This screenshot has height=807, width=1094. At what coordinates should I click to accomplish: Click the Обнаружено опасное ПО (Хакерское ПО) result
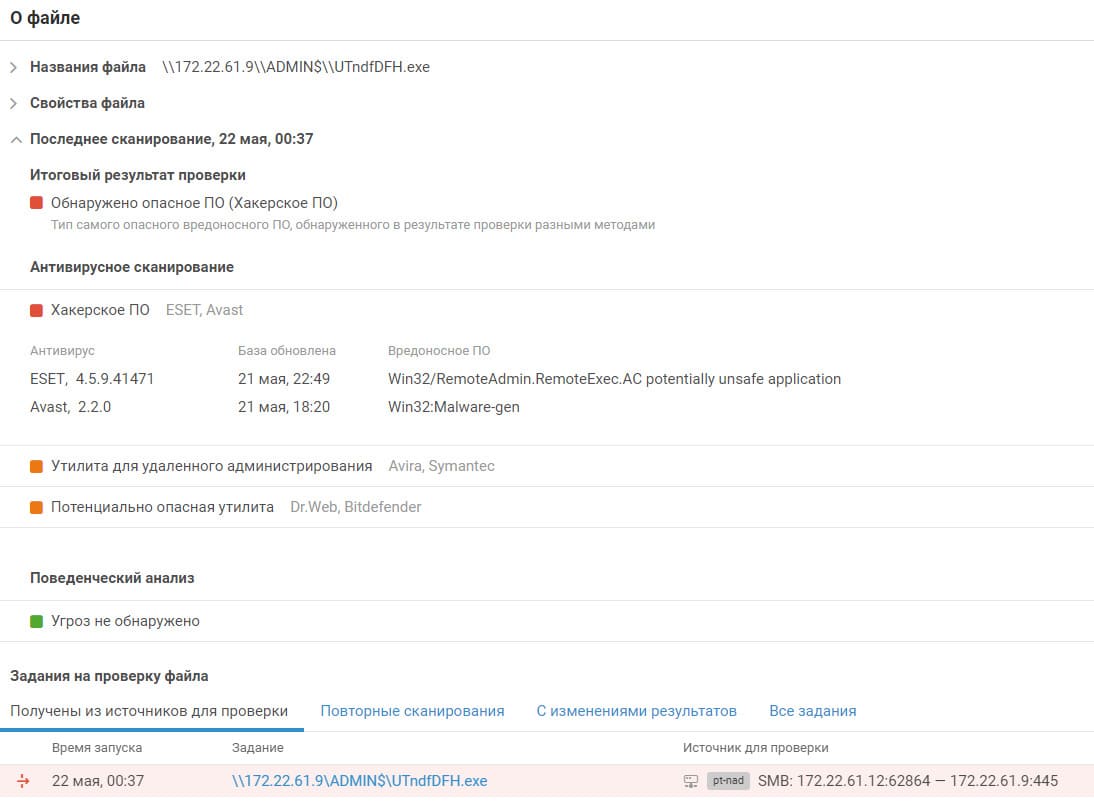tap(195, 203)
